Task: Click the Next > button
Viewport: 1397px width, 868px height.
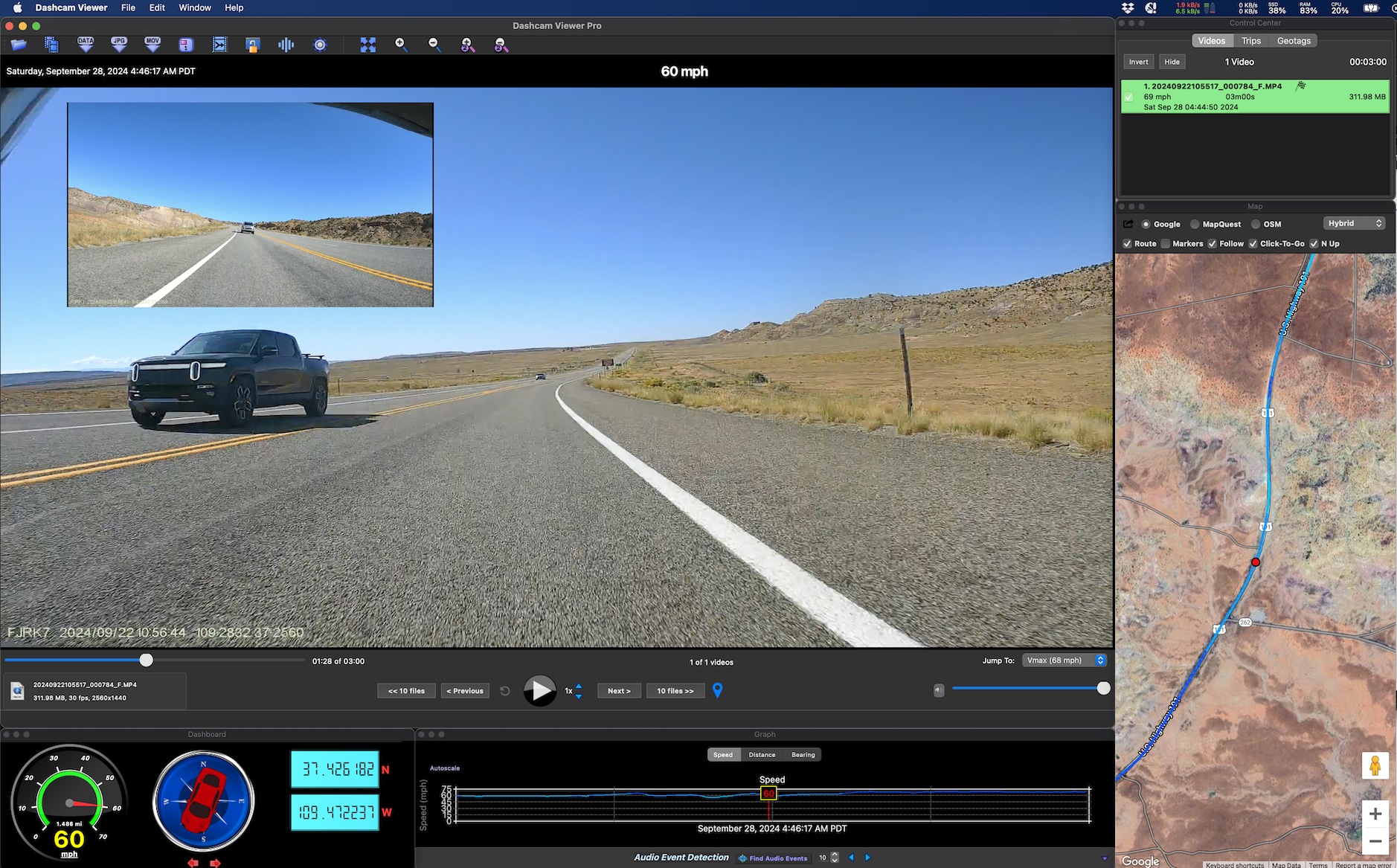Action: [x=619, y=691]
